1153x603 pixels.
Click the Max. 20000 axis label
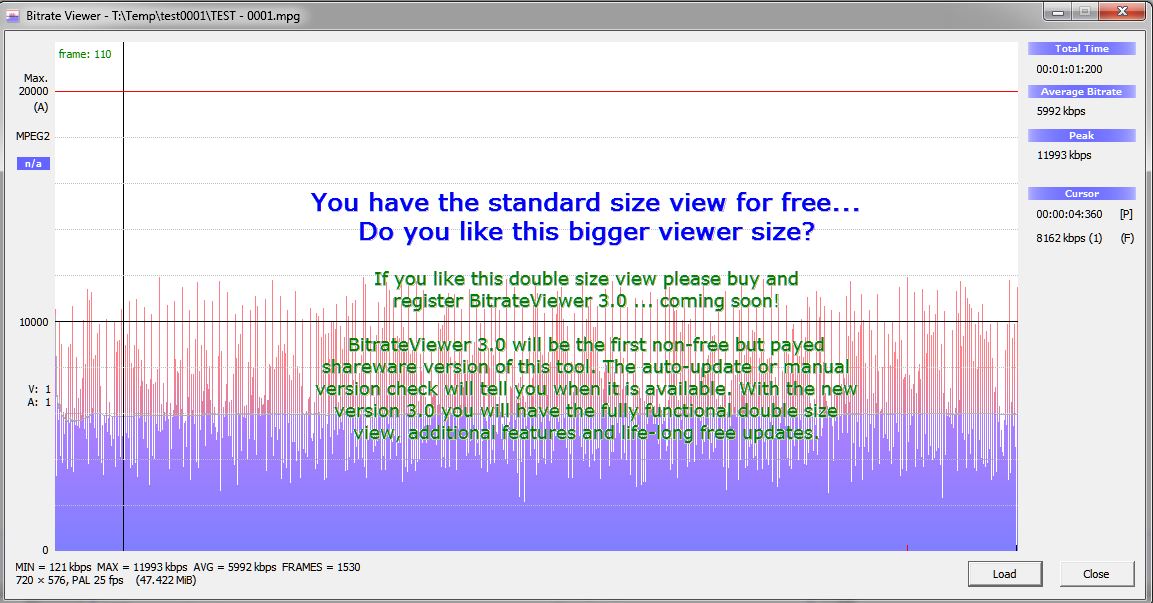pos(35,85)
